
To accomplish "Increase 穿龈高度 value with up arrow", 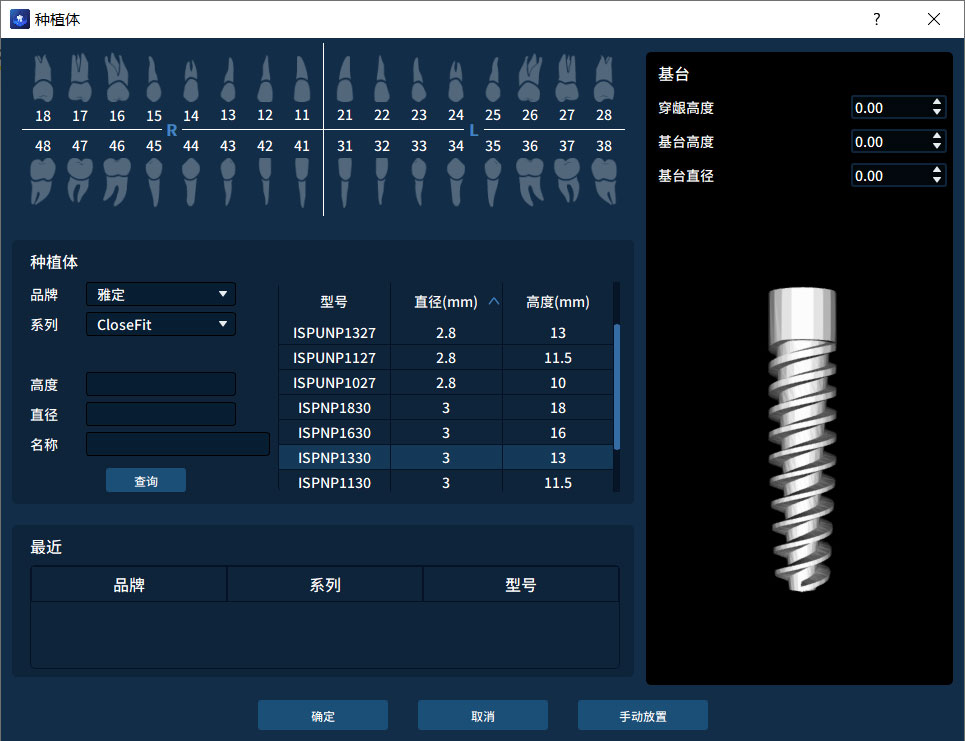I will [937, 102].
